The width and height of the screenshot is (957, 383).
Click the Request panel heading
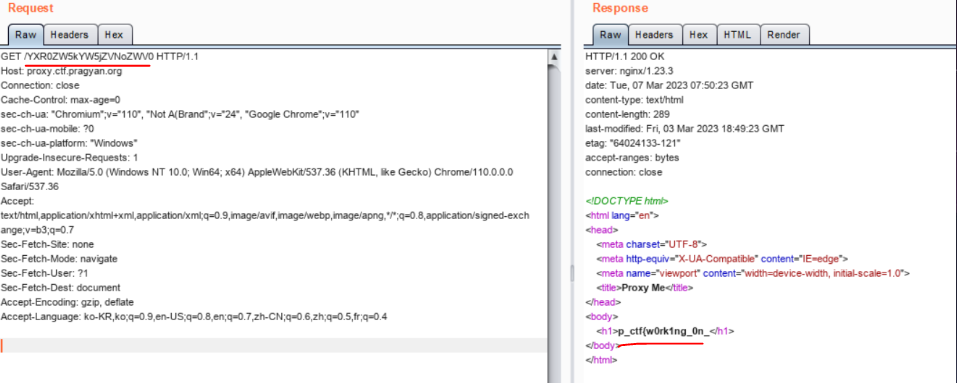pos(31,9)
